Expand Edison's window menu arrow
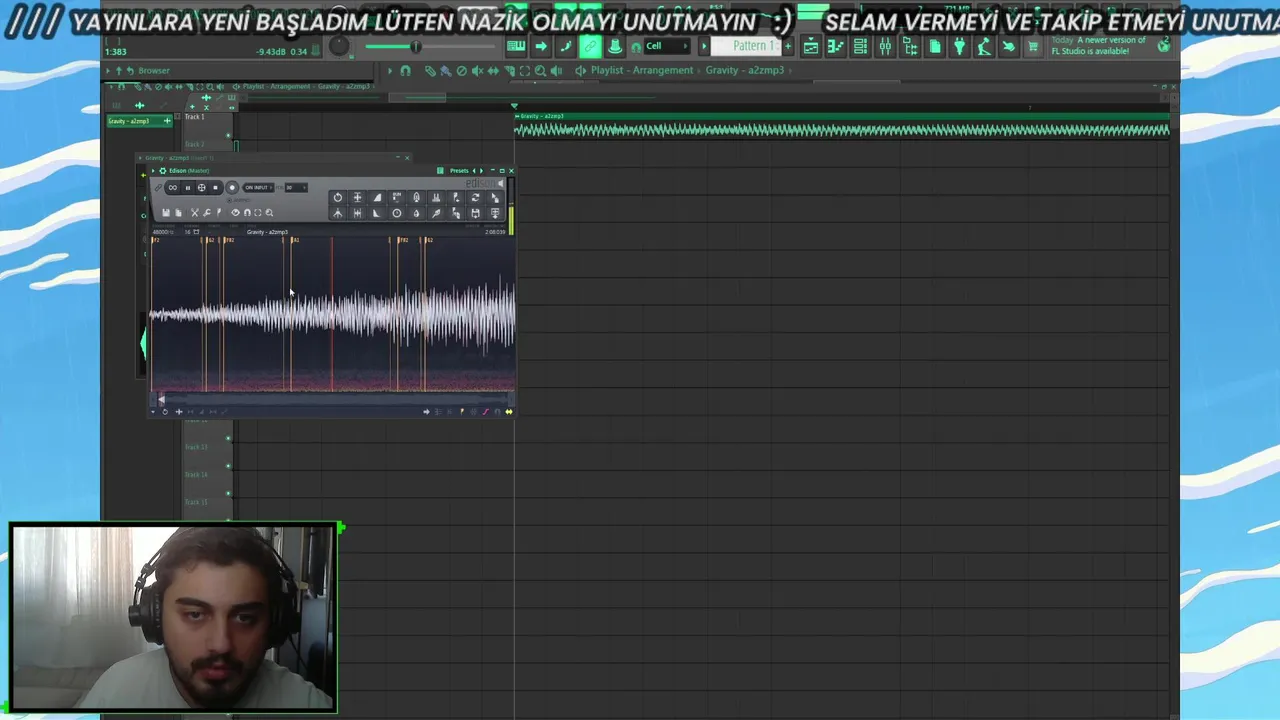 pos(153,171)
